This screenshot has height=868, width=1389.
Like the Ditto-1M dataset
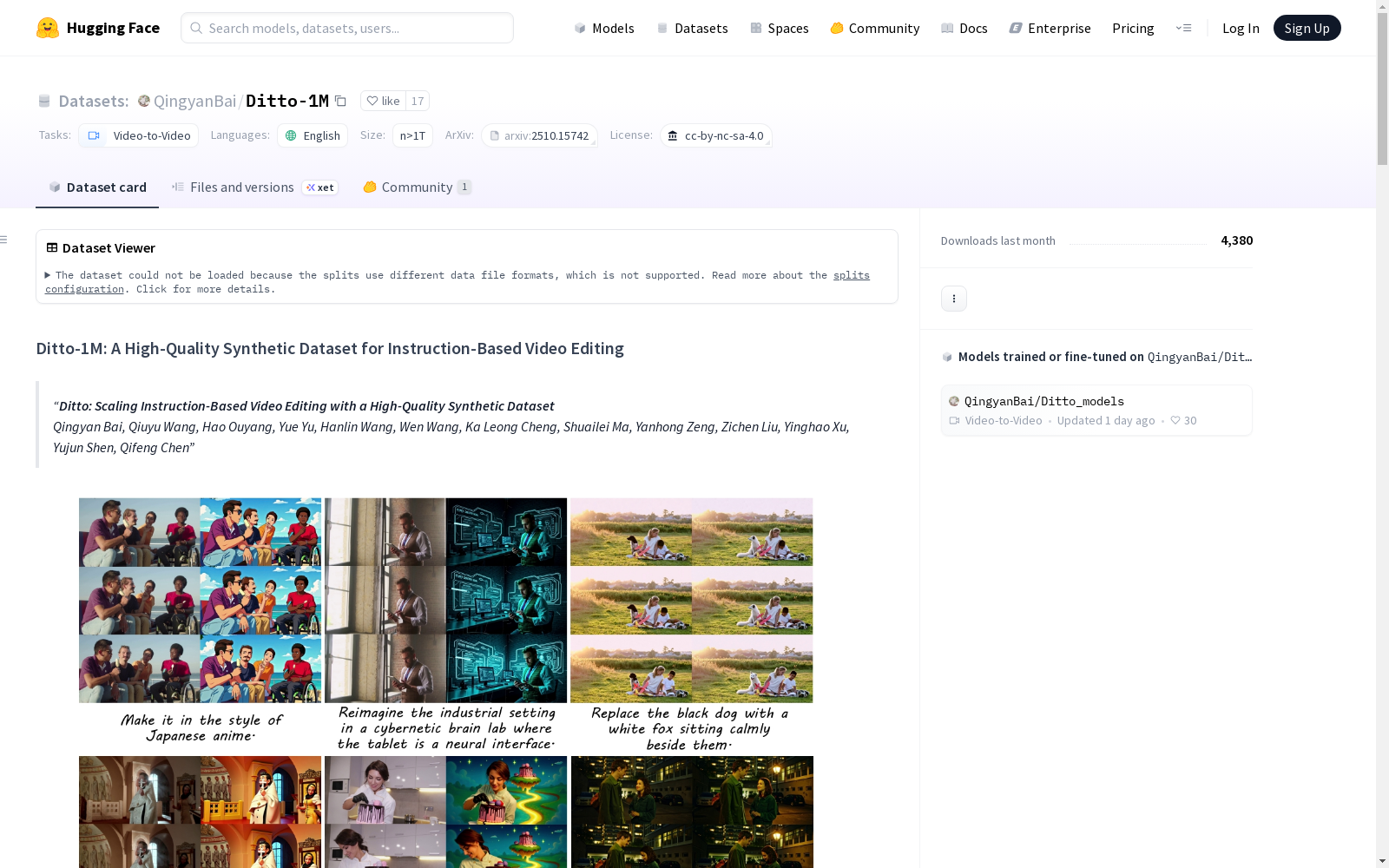pyautogui.click(x=383, y=101)
